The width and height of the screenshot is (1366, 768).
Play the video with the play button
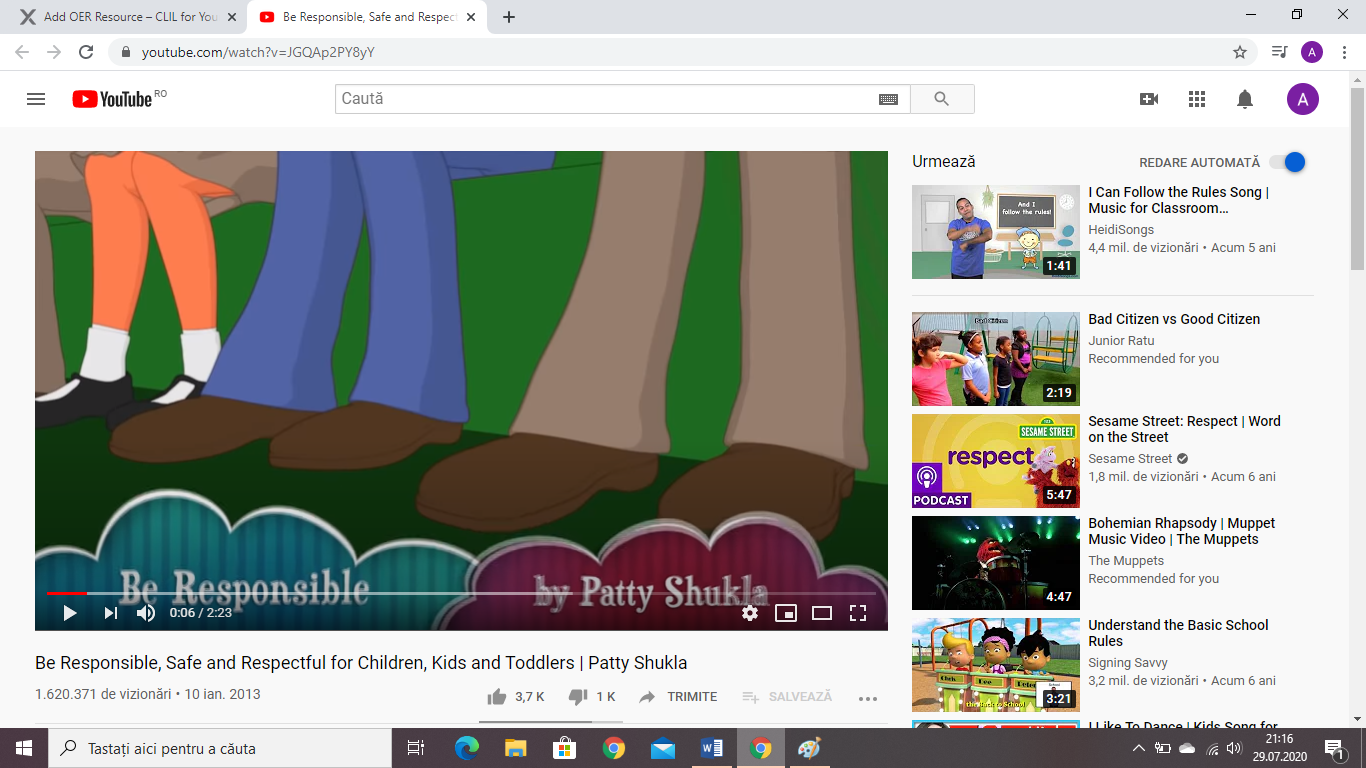pyautogui.click(x=70, y=613)
